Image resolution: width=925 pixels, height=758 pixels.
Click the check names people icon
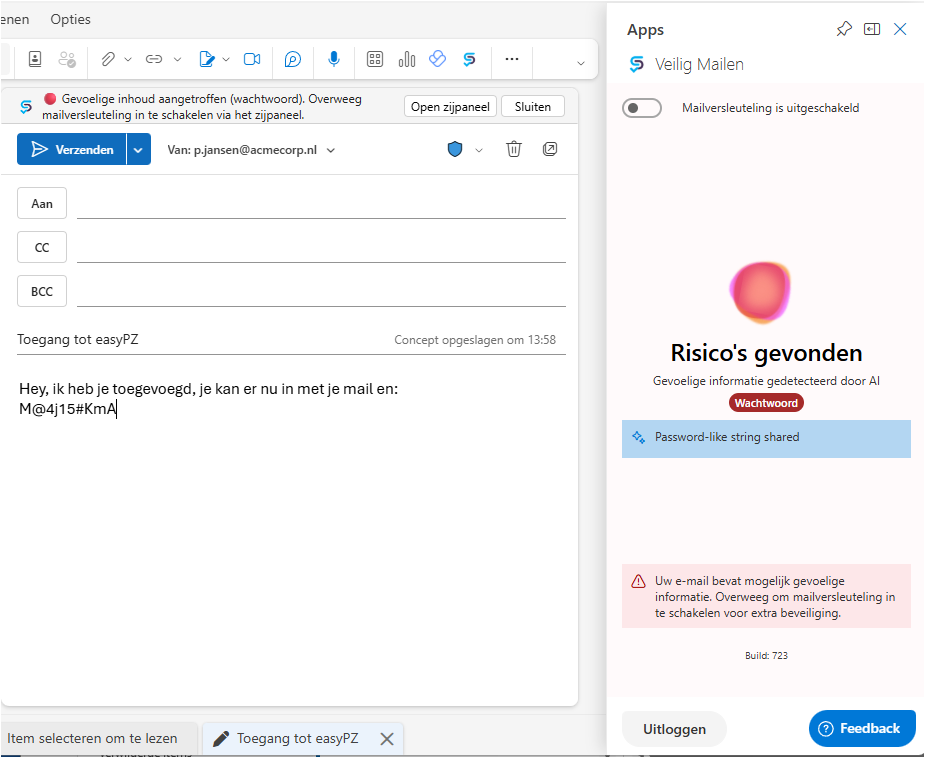[x=67, y=59]
